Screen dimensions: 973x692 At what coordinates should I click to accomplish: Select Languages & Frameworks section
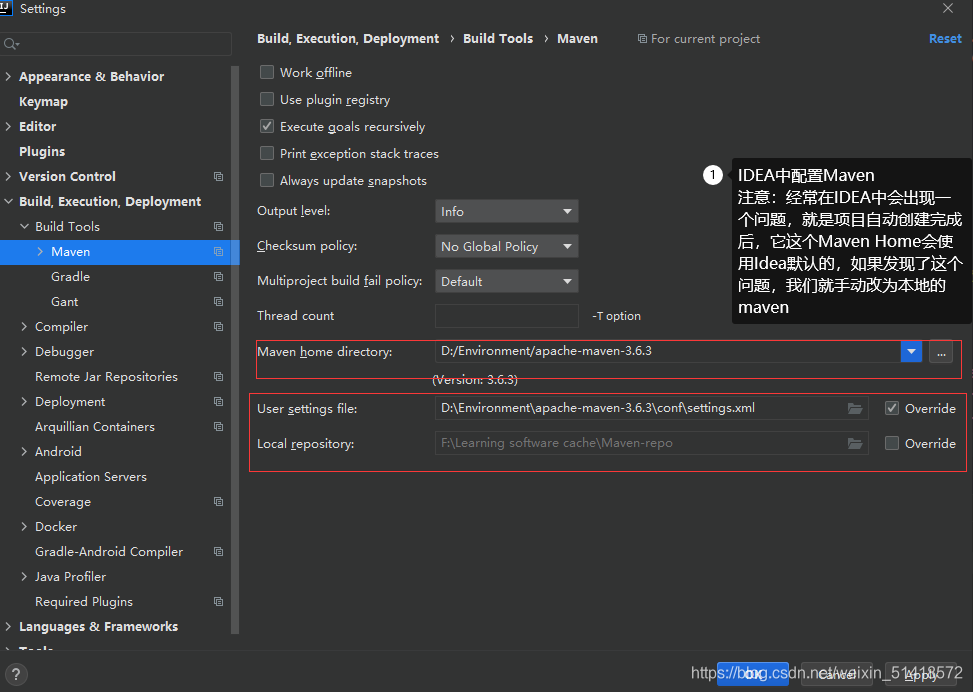(x=99, y=627)
